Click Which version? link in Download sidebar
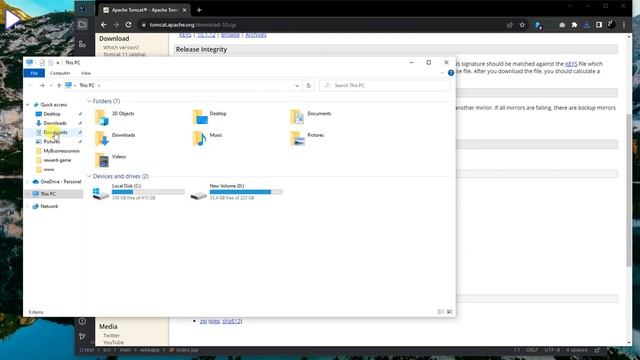Image resolution: width=640 pixels, height=360 pixels. 121,47
